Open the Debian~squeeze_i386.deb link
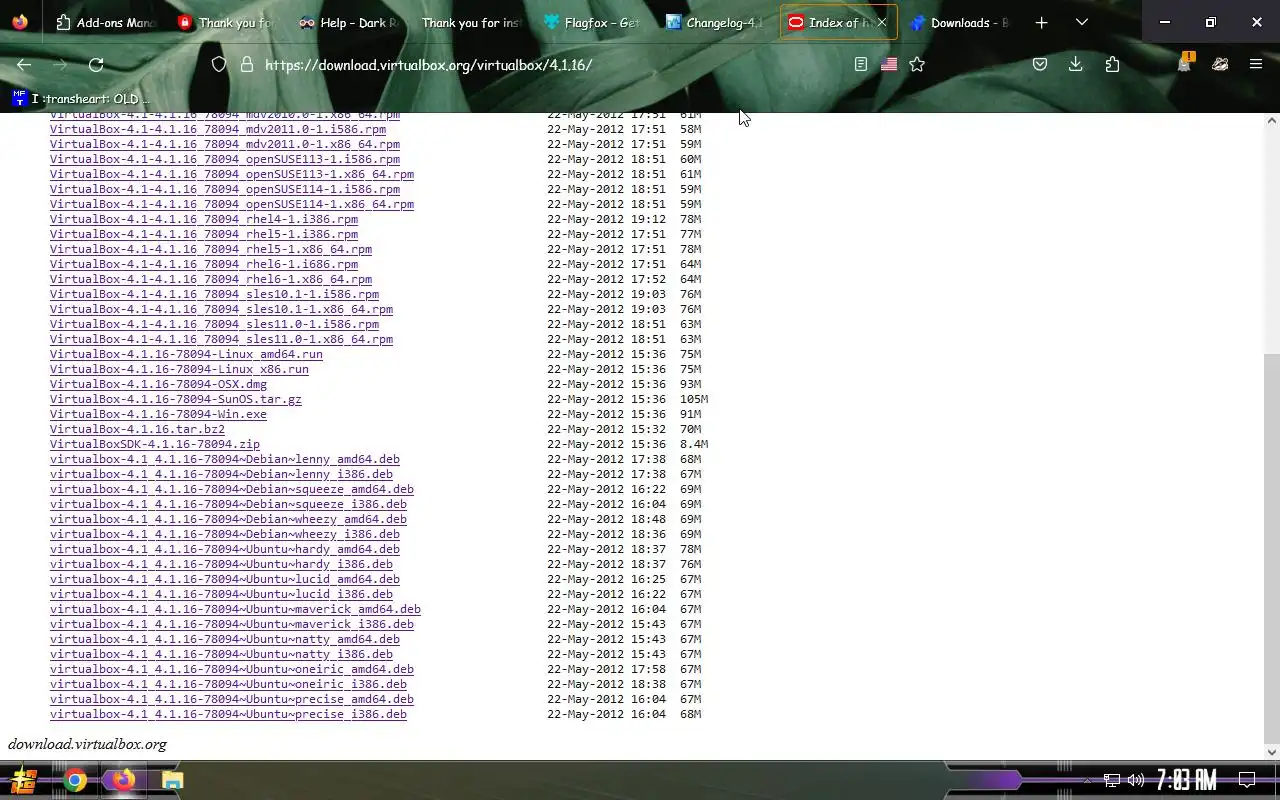The width and height of the screenshot is (1280, 800). pyautogui.click(x=228, y=504)
